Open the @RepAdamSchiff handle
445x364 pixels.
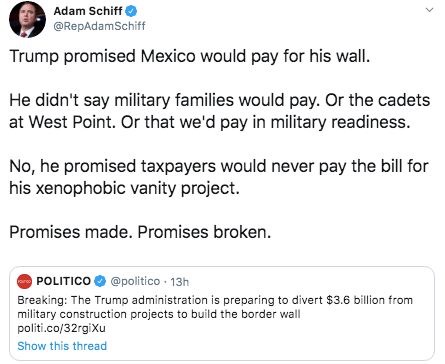tap(99, 26)
